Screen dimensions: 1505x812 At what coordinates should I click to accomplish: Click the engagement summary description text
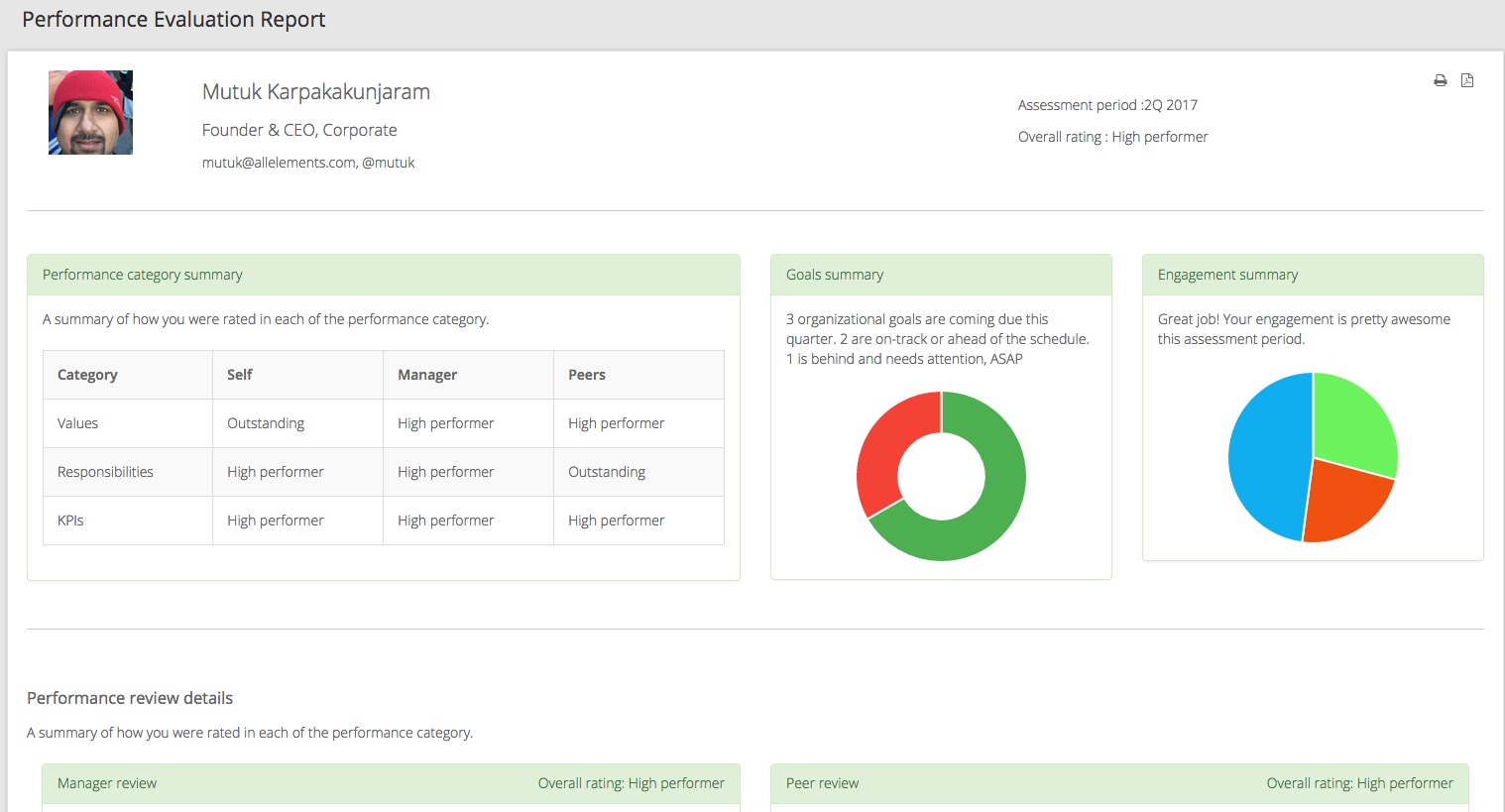click(1304, 329)
